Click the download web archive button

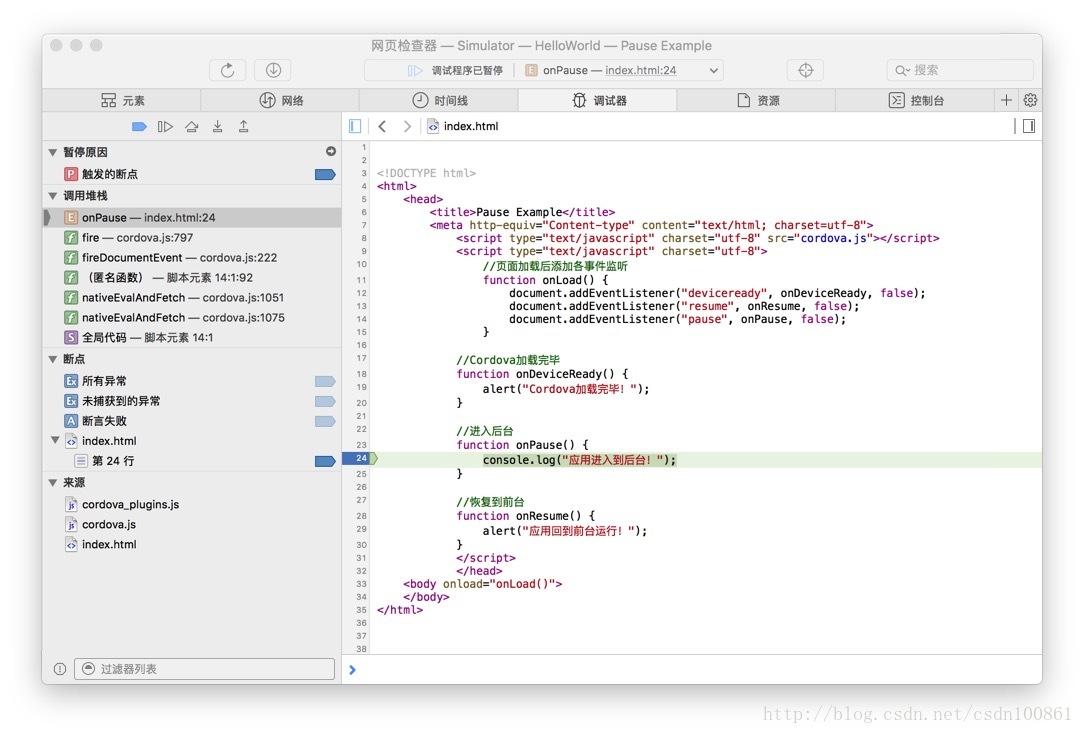pyautogui.click(x=273, y=70)
